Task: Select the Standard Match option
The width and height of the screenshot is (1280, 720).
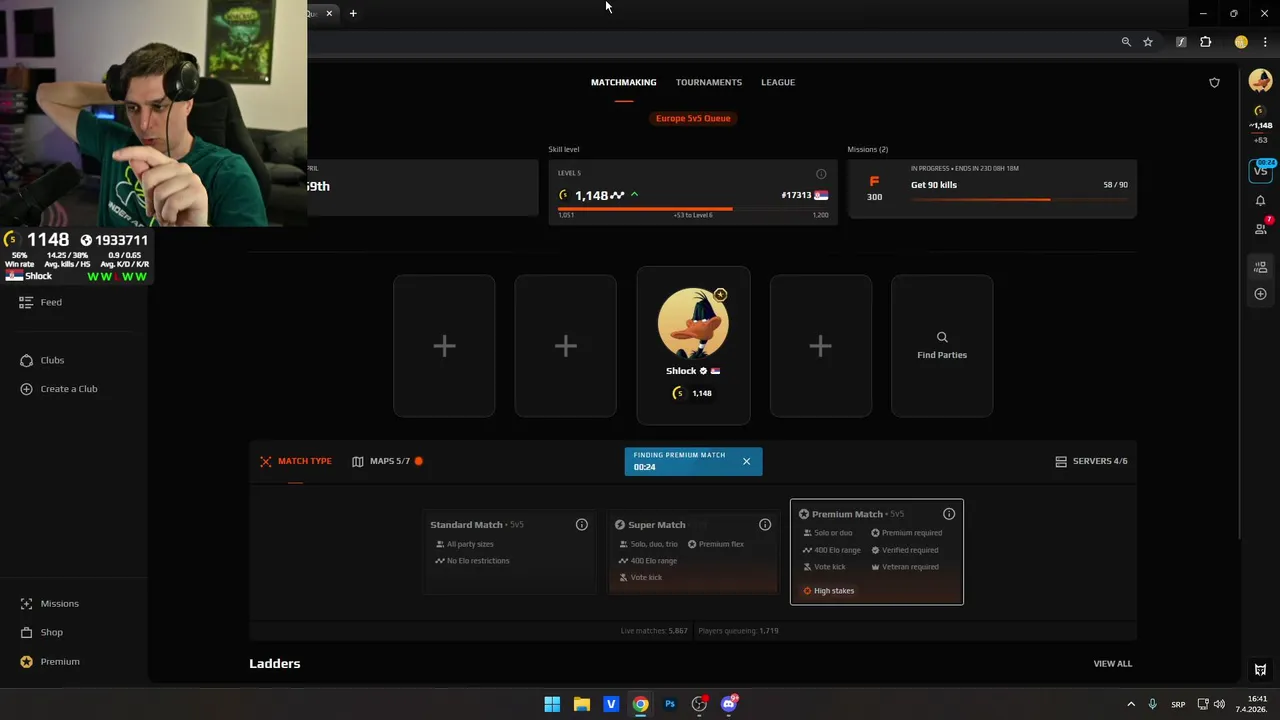Action: 509,552
